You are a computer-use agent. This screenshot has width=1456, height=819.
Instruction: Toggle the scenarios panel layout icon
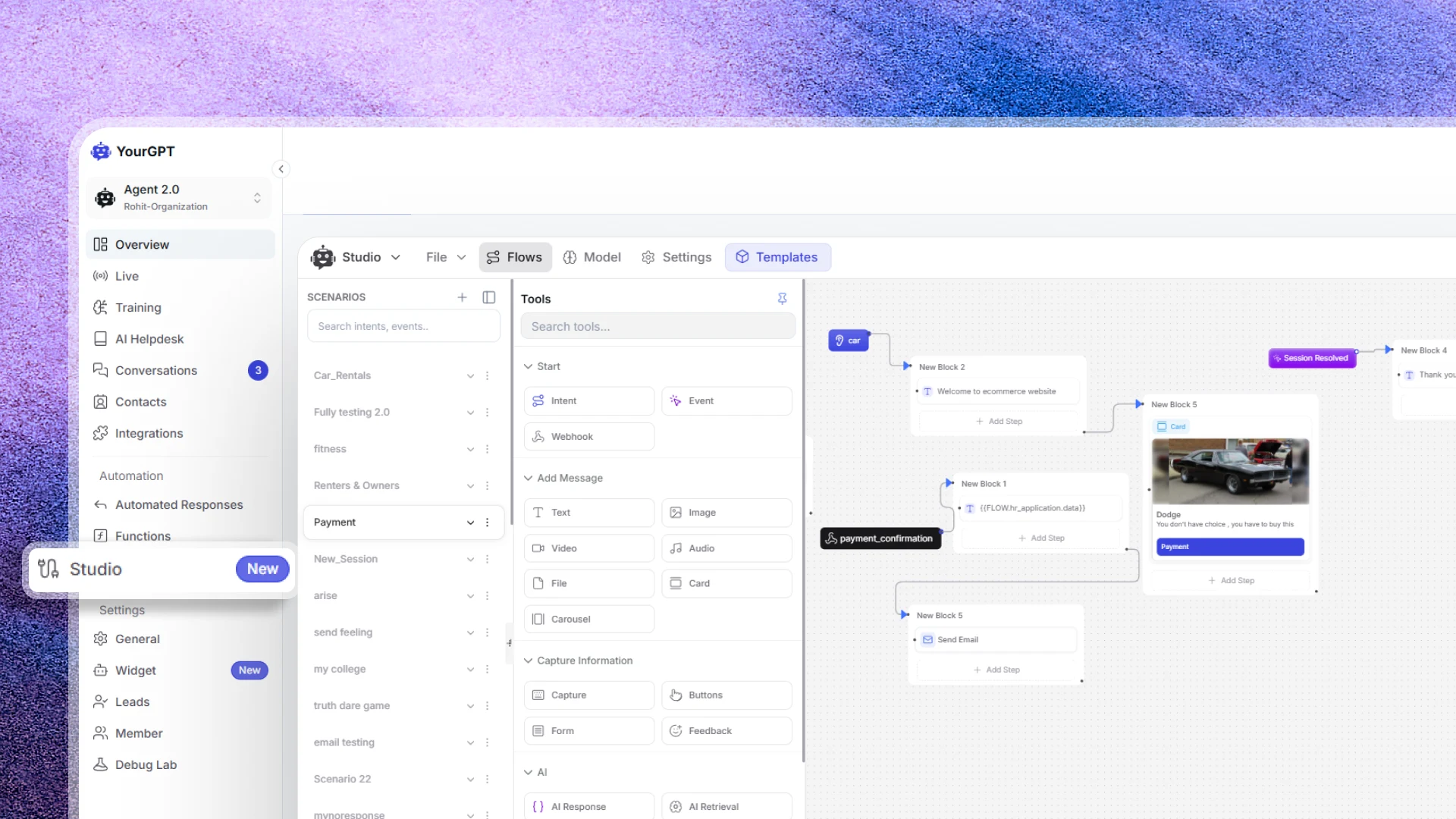pos(489,297)
